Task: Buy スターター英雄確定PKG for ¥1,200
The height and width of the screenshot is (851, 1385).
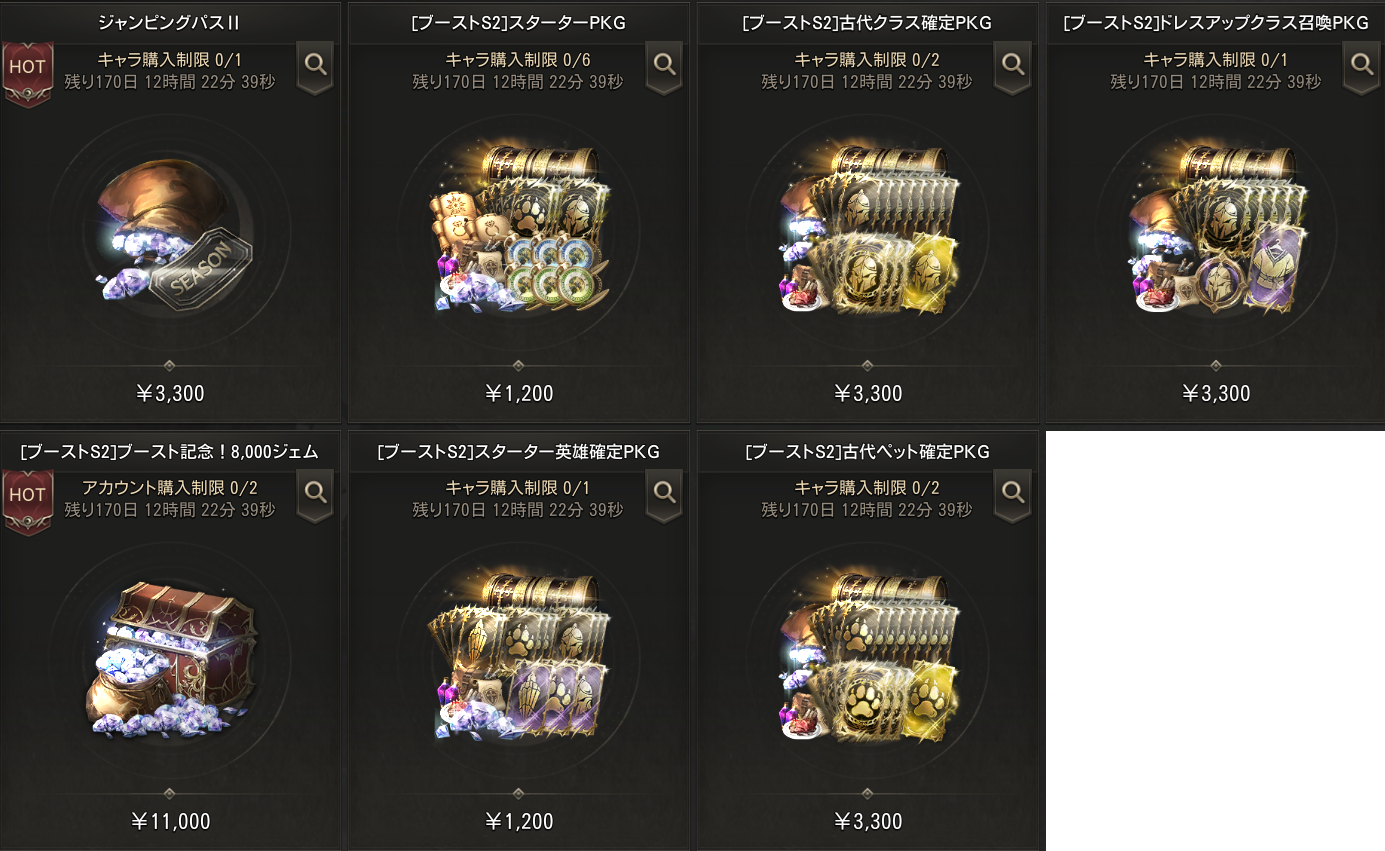Action: coord(518,822)
